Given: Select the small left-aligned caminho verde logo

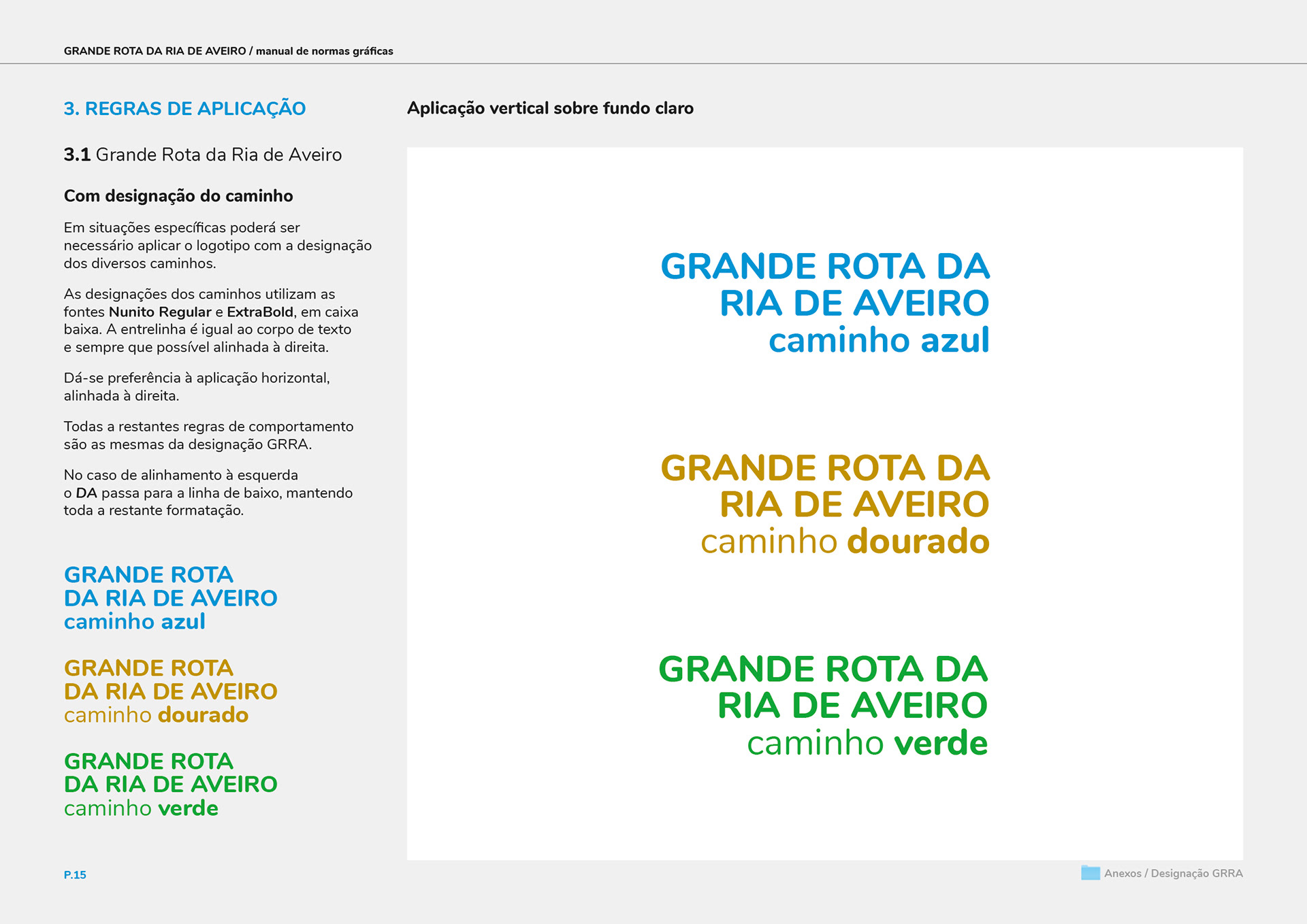Looking at the screenshot, I should [x=170, y=785].
